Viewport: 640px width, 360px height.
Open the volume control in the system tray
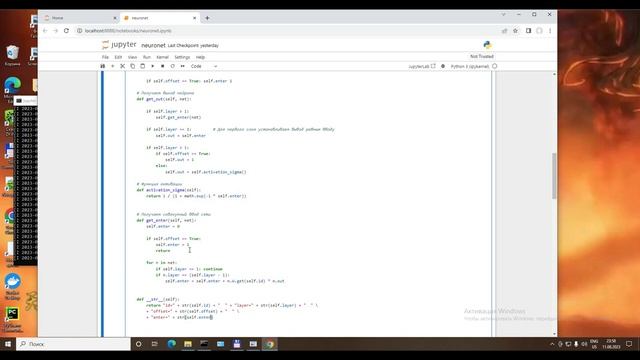coord(584,344)
